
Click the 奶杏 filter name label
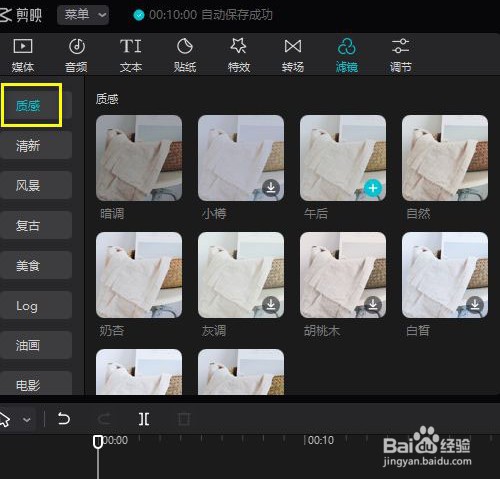coord(112,330)
